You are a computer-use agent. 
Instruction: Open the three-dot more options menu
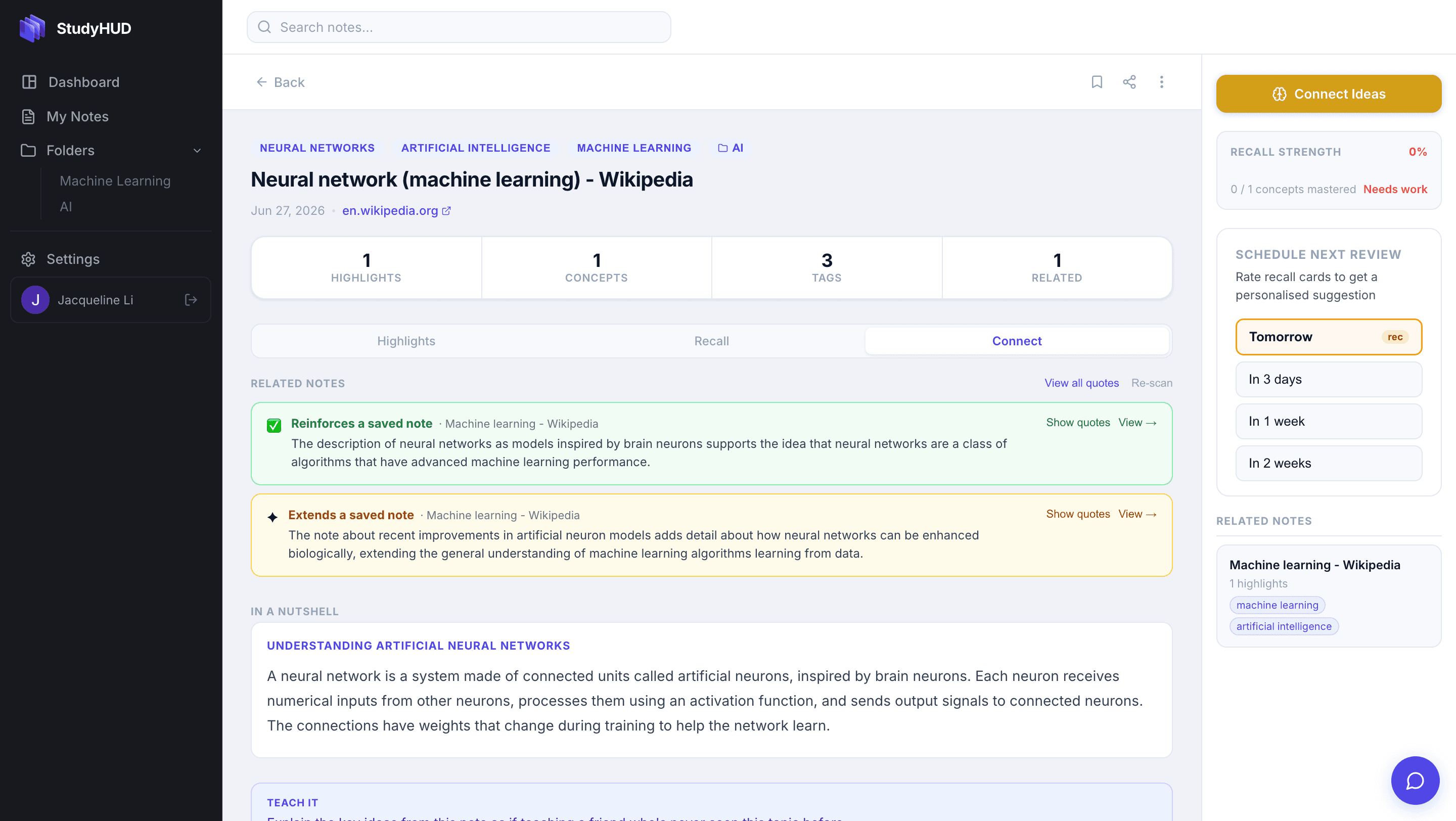point(1162,82)
